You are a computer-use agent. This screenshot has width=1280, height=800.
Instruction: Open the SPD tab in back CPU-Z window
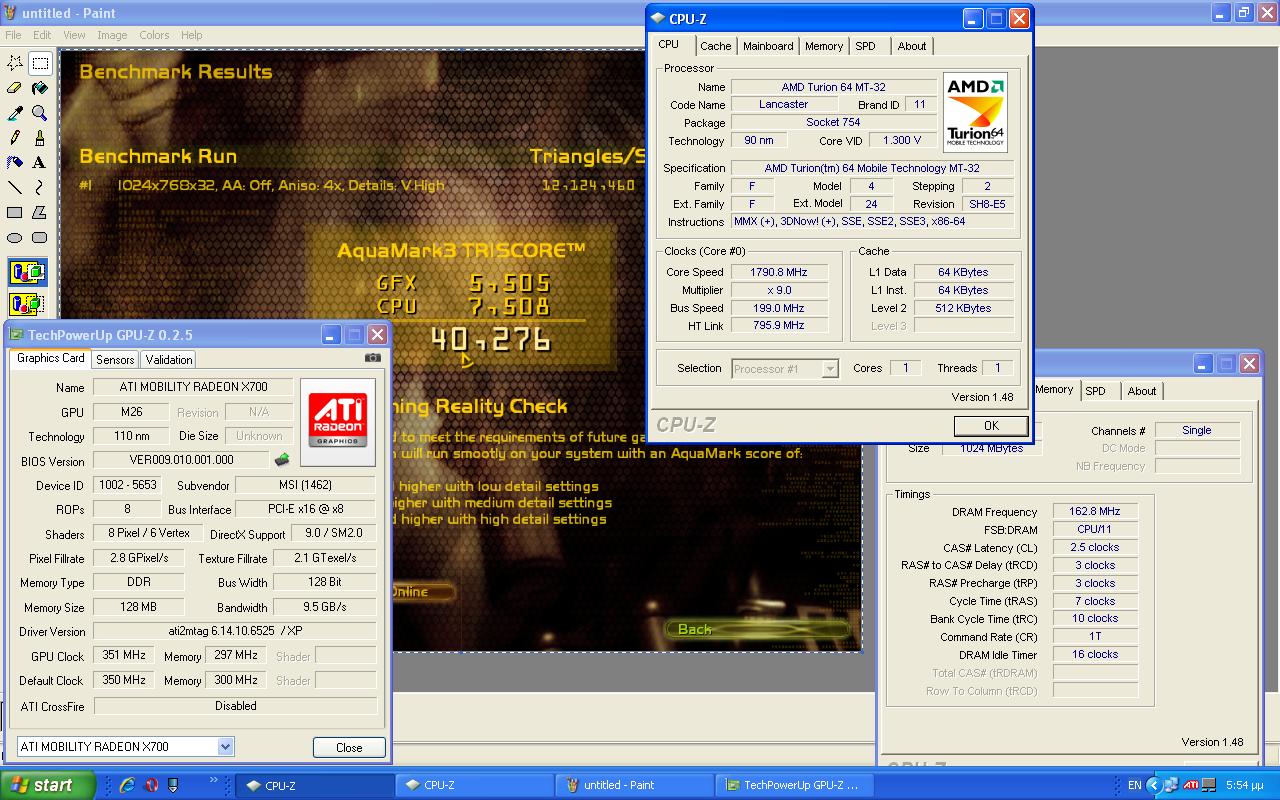click(1096, 391)
